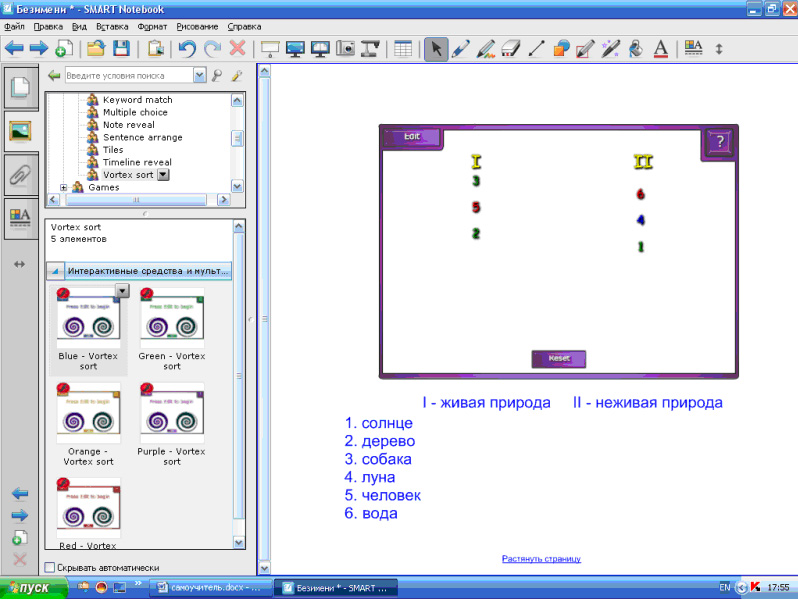
Task: Click the Save file icon
Action: click(x=121, y=48)
